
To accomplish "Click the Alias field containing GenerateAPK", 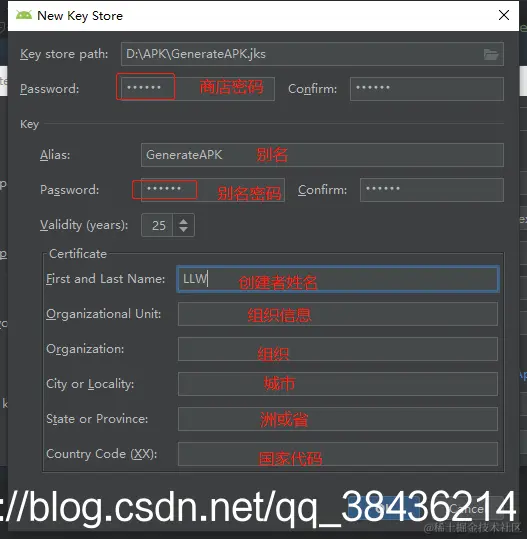I will coord(322,155).
